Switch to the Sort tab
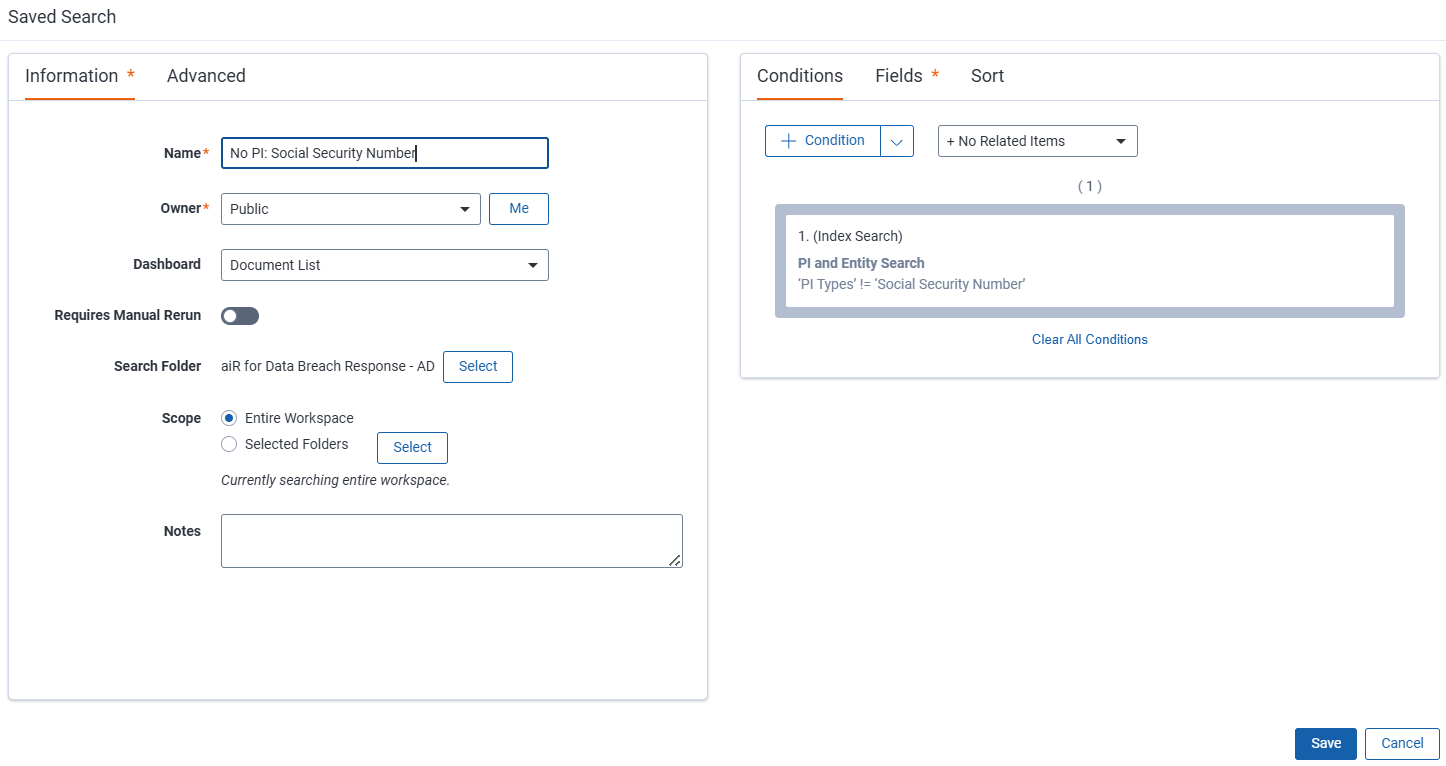Screen dimensions: 1446x766 coord(987,76)
